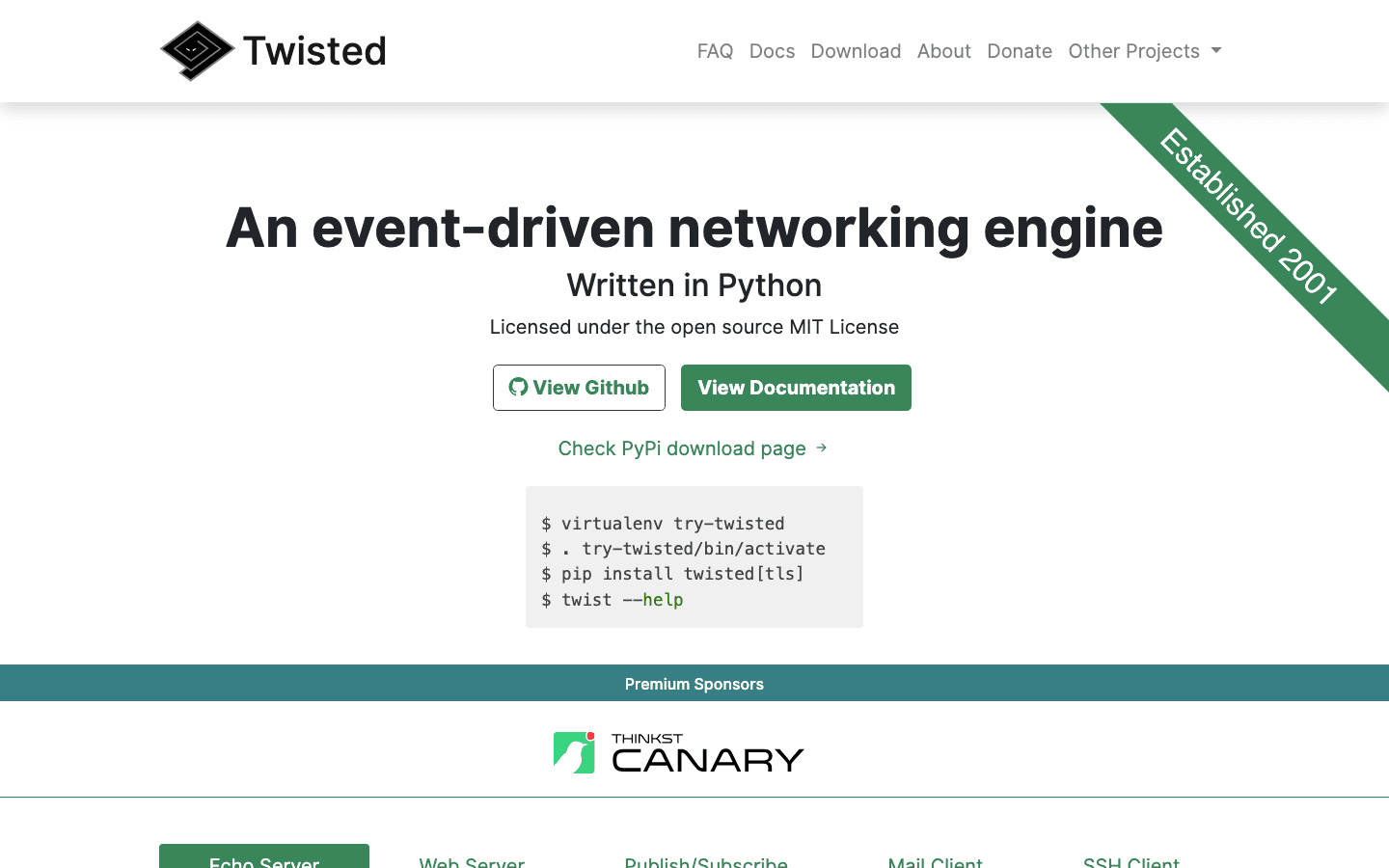Click the GitHub octocat icon on View Github button
This screenshot has width=1389, height=868.
518,387
